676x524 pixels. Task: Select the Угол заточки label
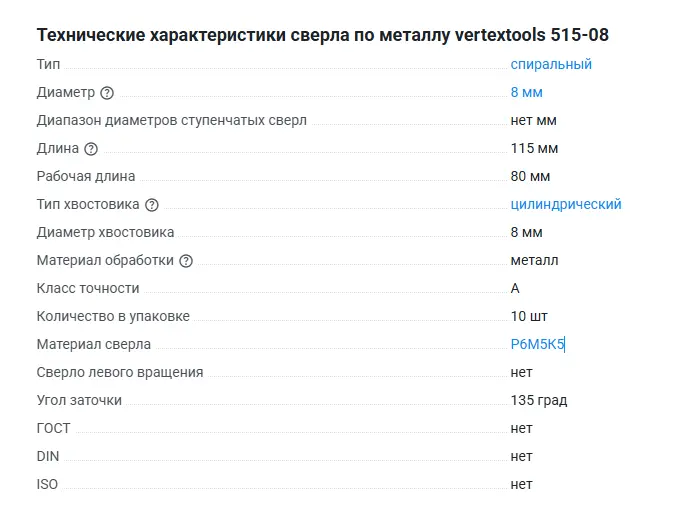tap(79, 400)
